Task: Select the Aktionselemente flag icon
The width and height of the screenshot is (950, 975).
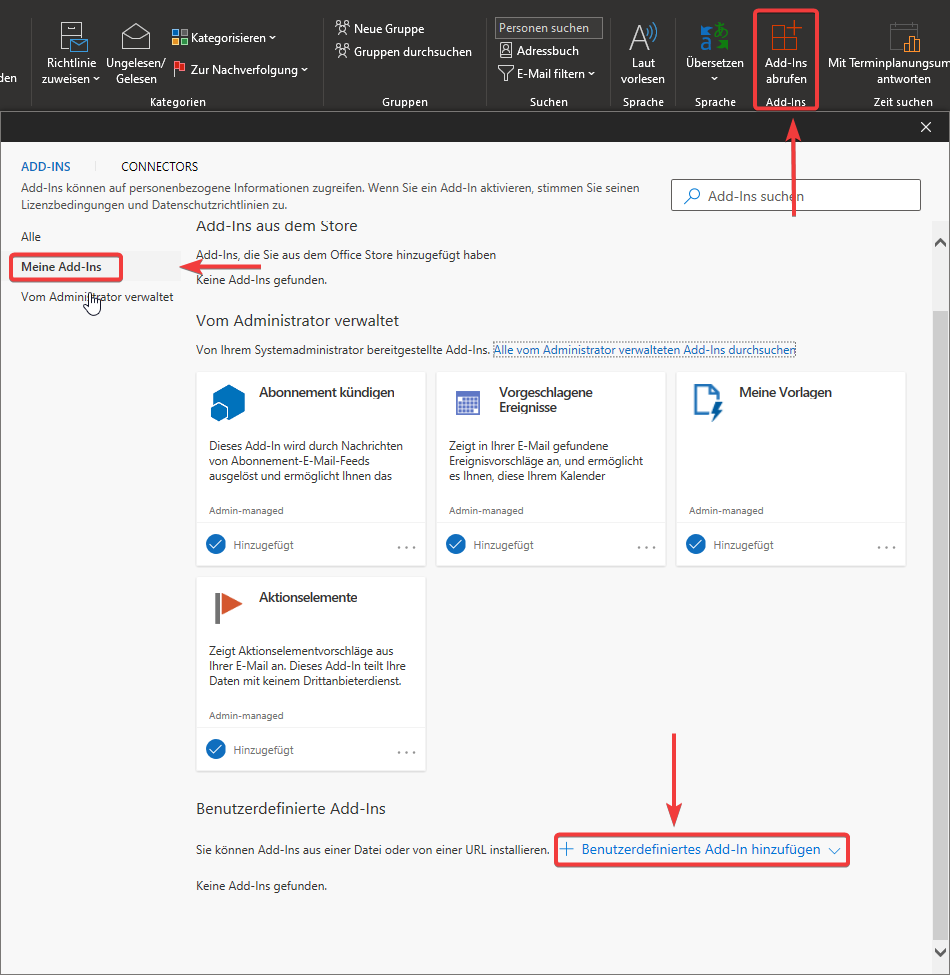Action: click(x=228, y=601)
